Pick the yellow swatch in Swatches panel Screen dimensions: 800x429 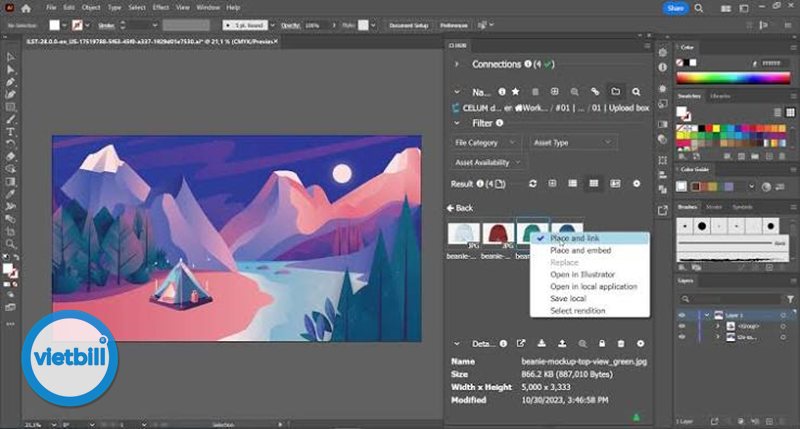point(716,128)
